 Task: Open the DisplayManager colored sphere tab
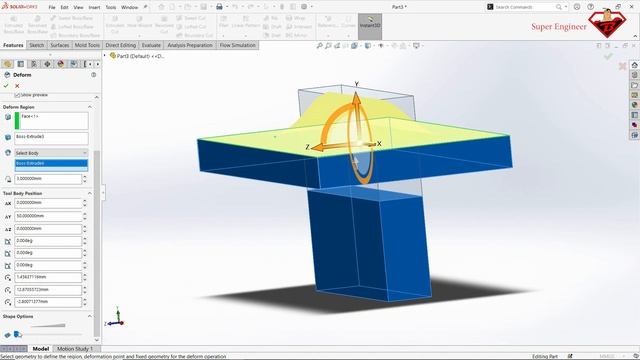(x=60, y=64)
